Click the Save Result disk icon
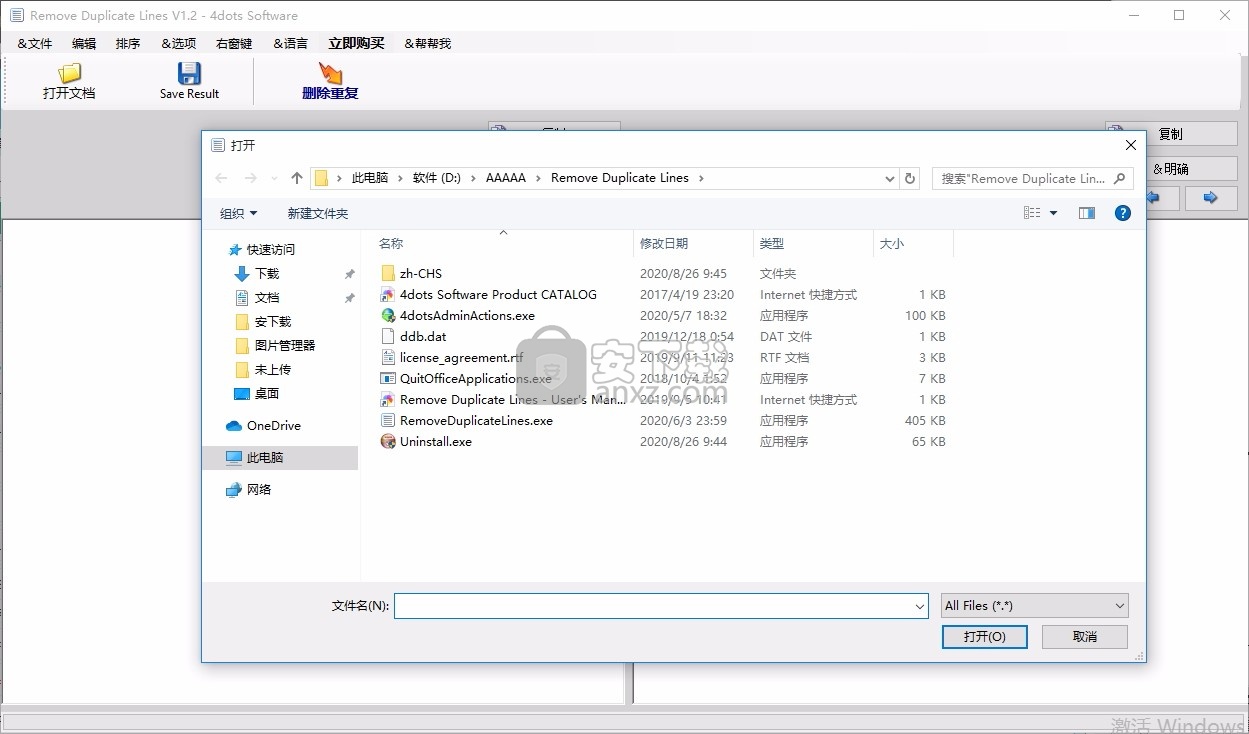This screenshot has height=734, width=1249. 189,73
